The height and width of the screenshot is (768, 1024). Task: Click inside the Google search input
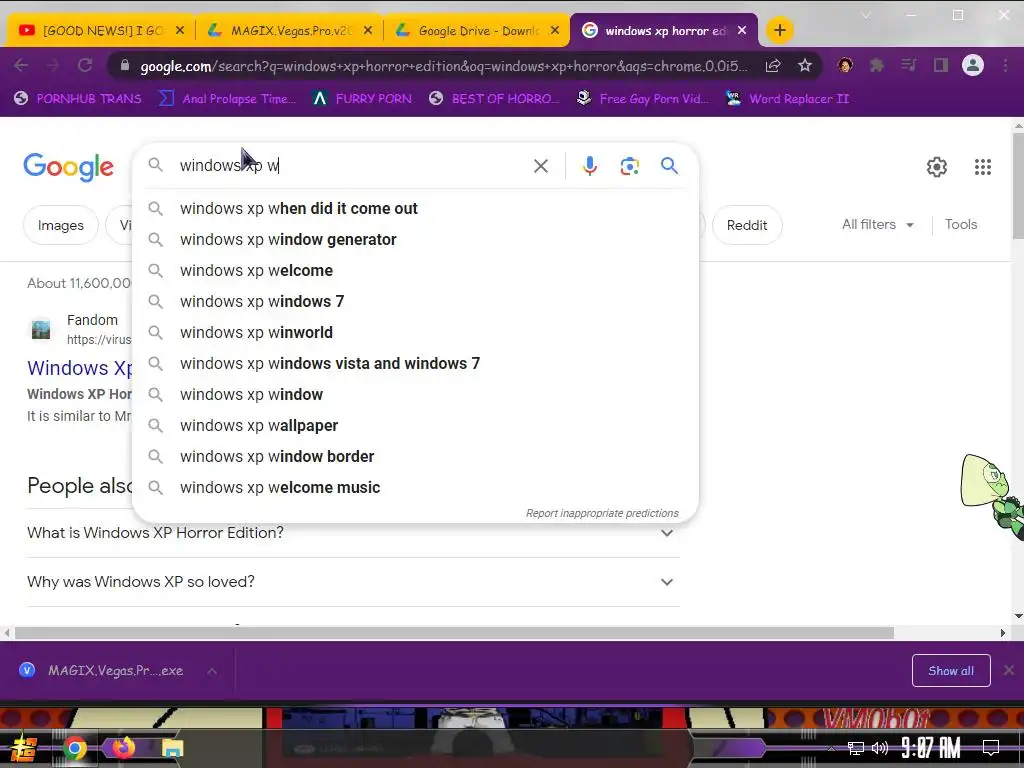point(353,166)
